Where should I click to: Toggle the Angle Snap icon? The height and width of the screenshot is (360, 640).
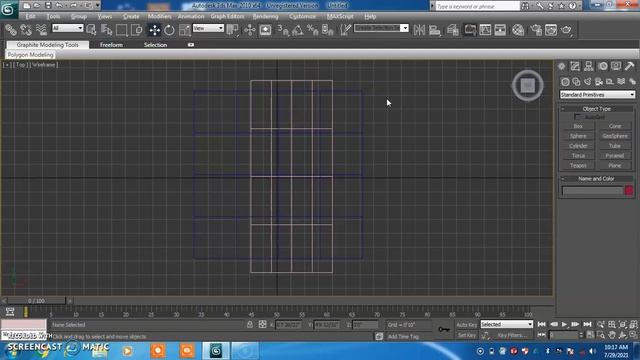pyautogui.click(x=298, y=30)
